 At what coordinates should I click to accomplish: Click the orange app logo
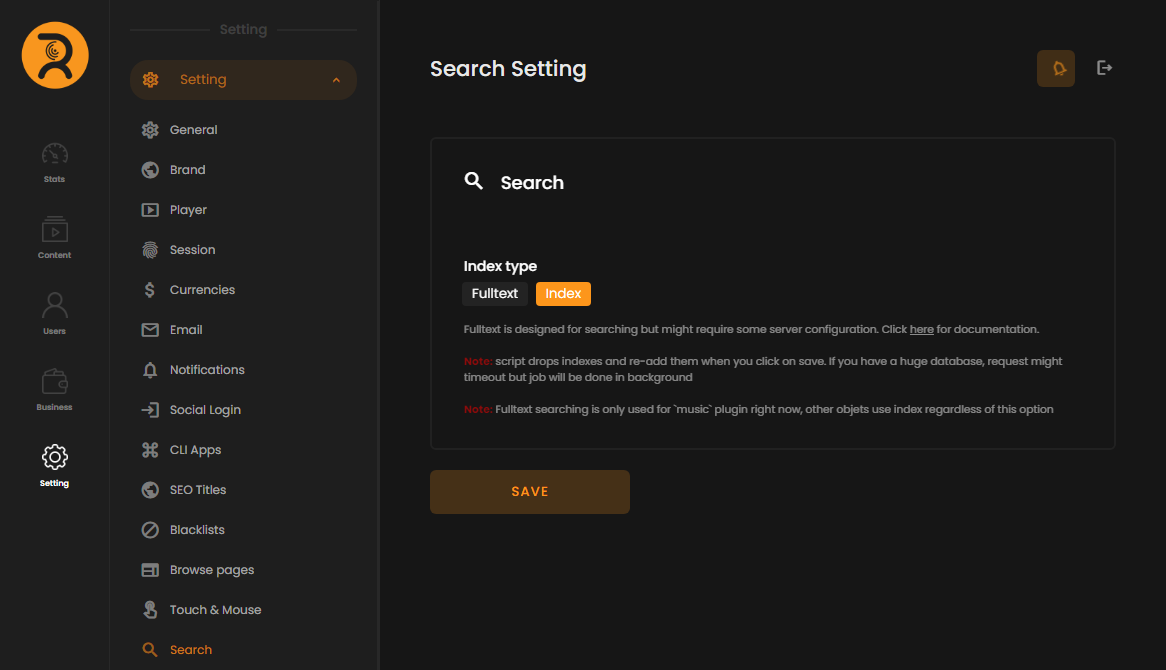pos(55,55)
